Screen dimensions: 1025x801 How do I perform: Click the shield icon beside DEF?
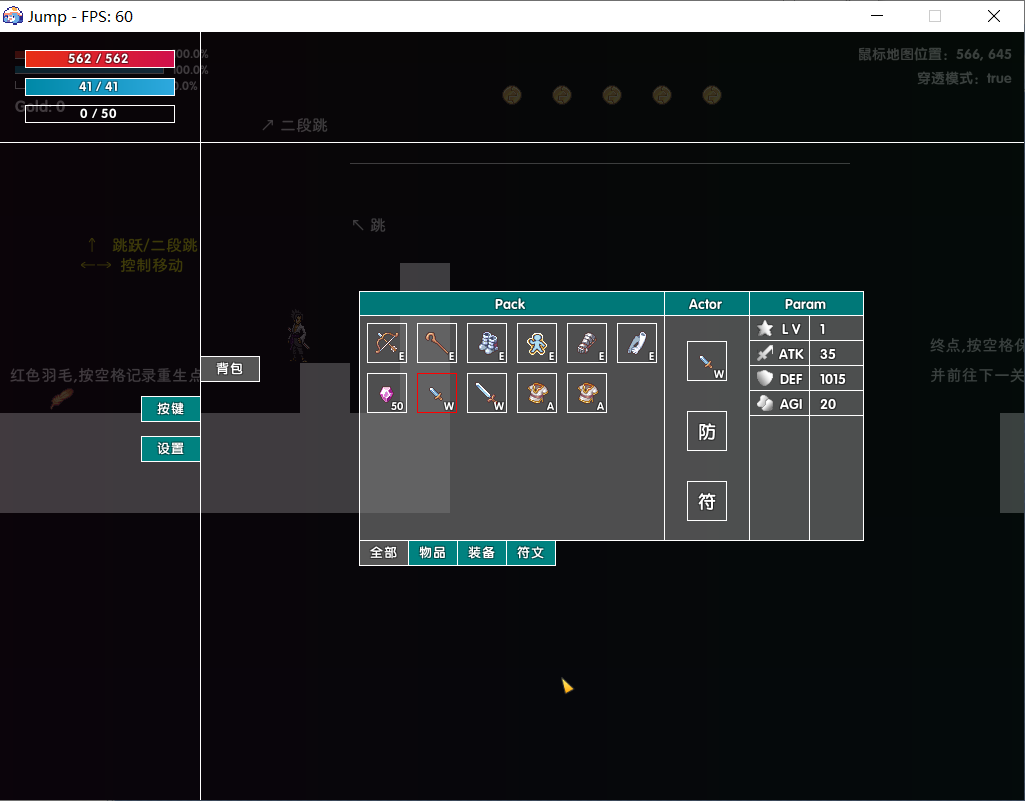pyautogui.click(x=765, y=379)
